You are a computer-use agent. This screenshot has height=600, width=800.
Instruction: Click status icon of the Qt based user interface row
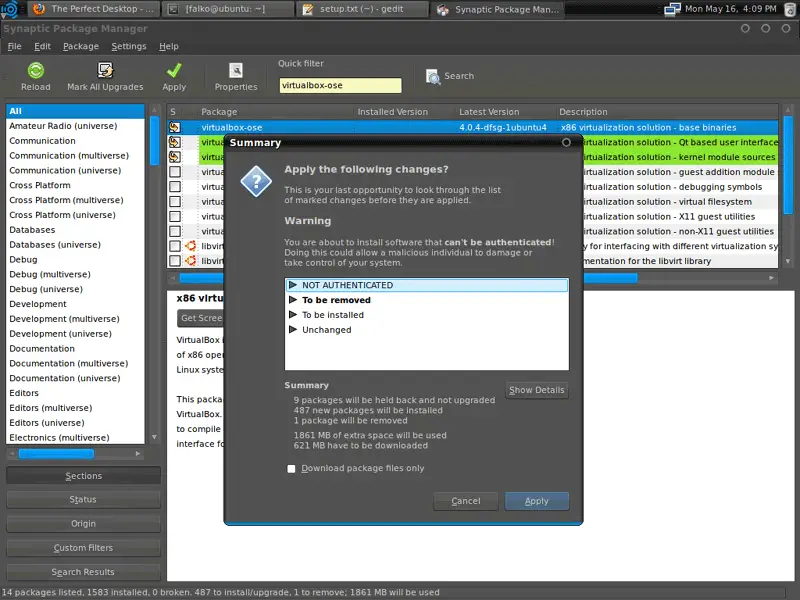coord(174,142)
